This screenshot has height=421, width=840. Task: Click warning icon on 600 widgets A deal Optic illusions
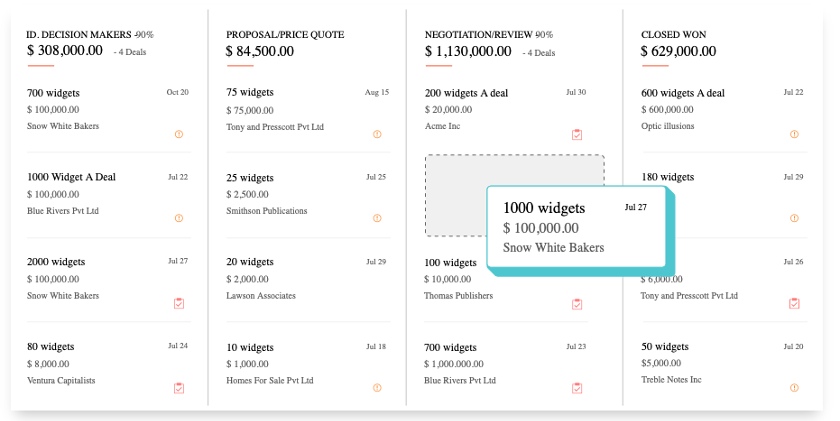click(x=794, y=134)
